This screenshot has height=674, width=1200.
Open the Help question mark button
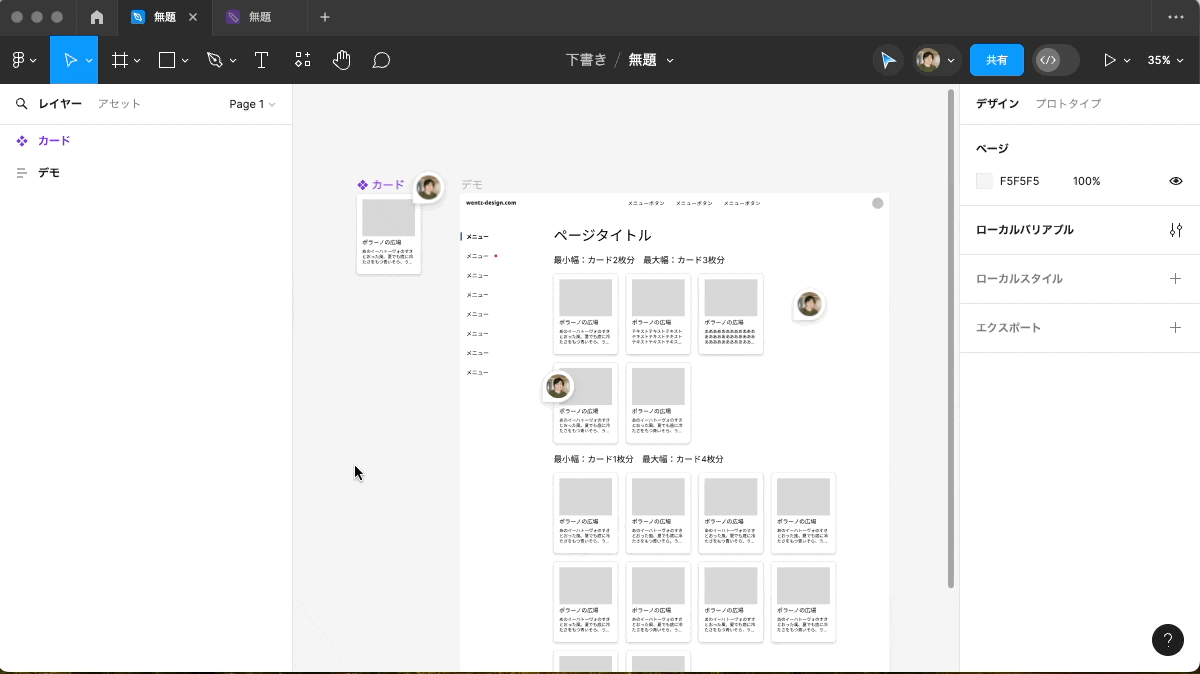[1167, 640]
